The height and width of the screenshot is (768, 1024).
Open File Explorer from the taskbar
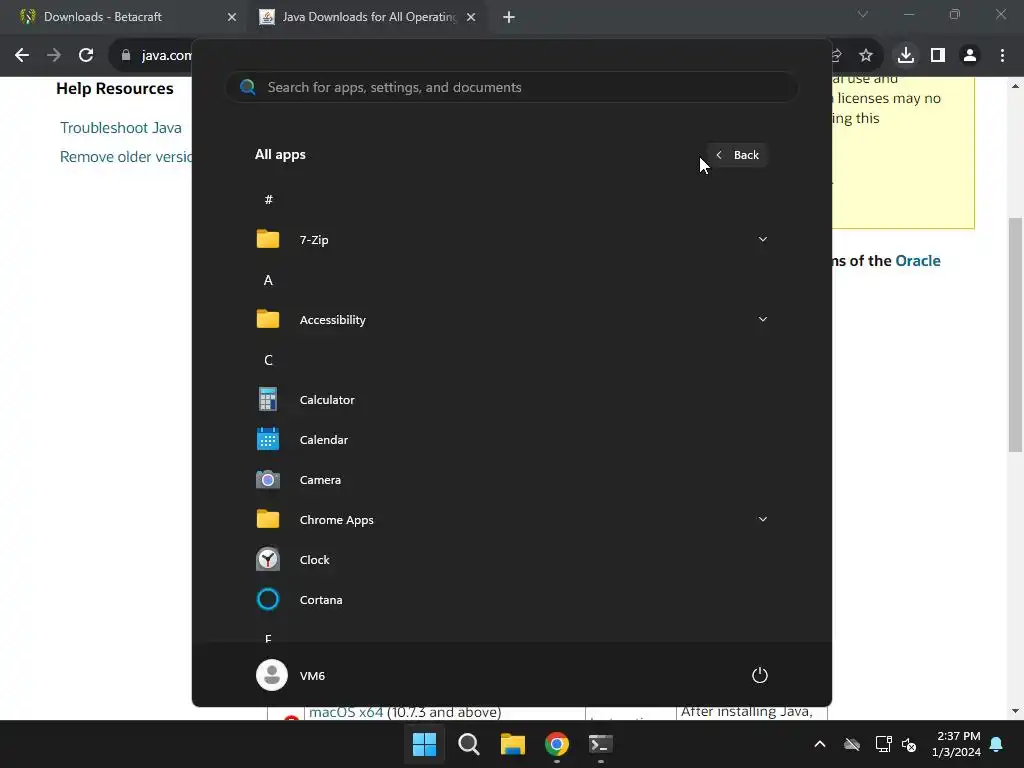[x=513, y=744]
